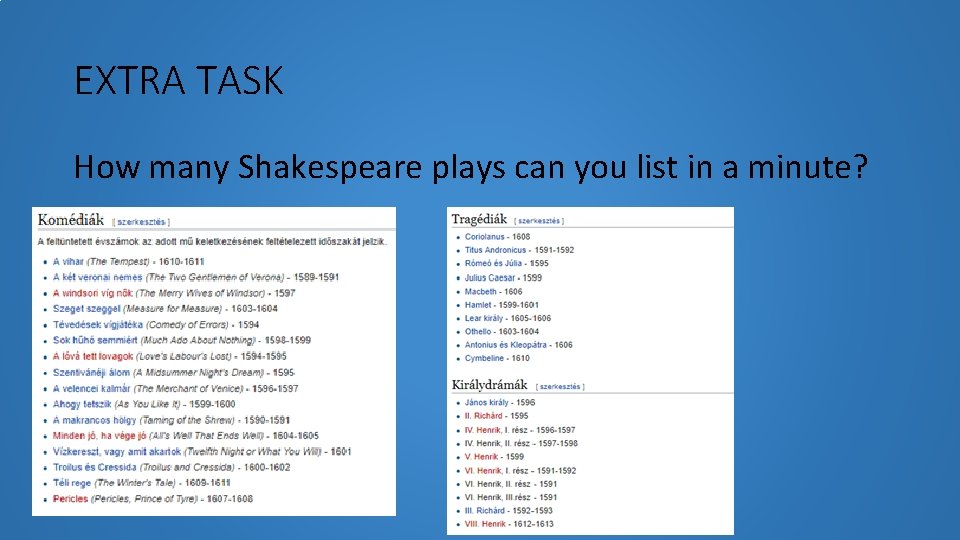The image size is (960, 540).
Task: Select the 'Ahogy tetszik' link
Action: point(82,404)
